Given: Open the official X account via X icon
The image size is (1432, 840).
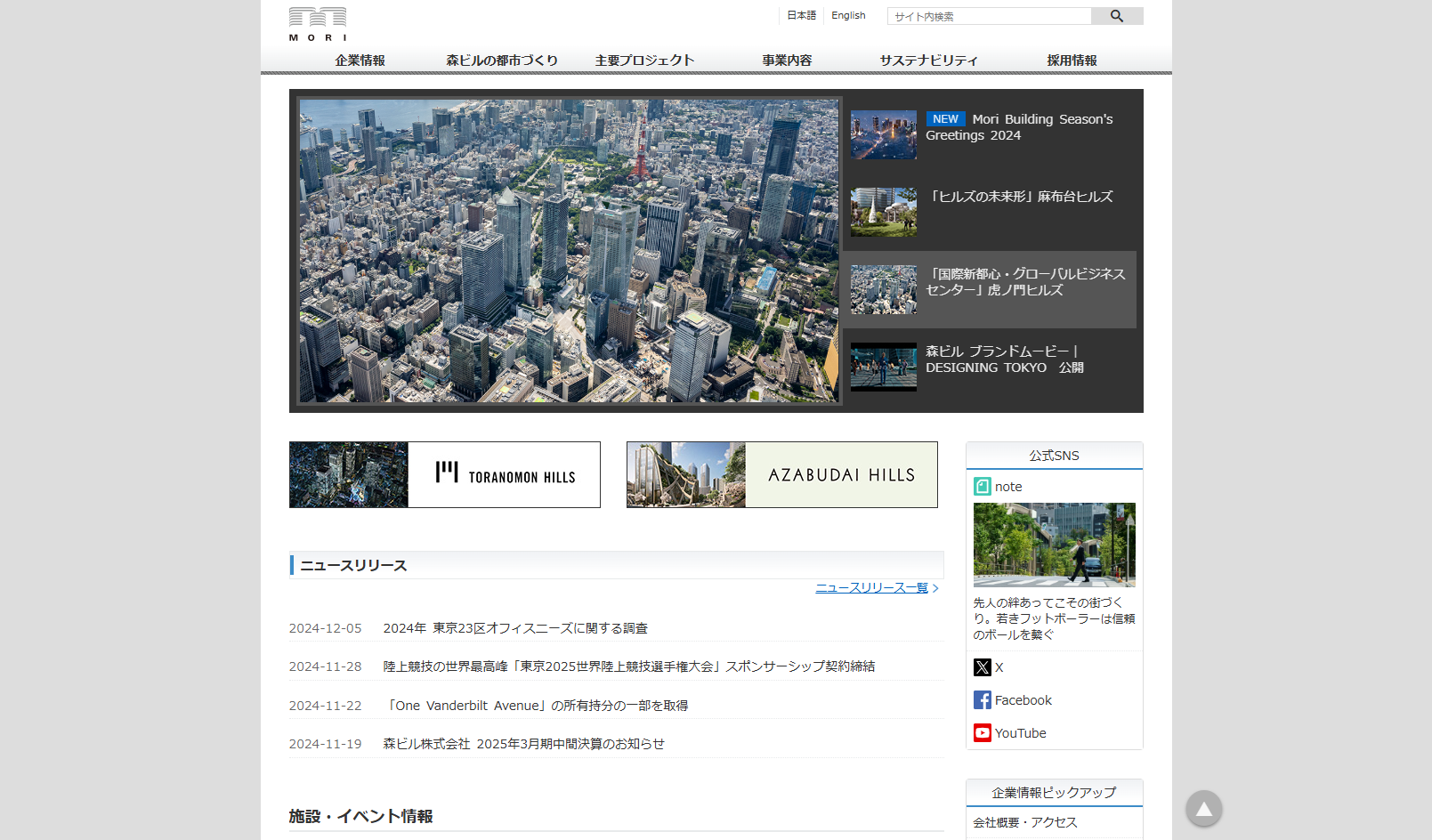Looking at the screenshot, I should coord(982,667).
